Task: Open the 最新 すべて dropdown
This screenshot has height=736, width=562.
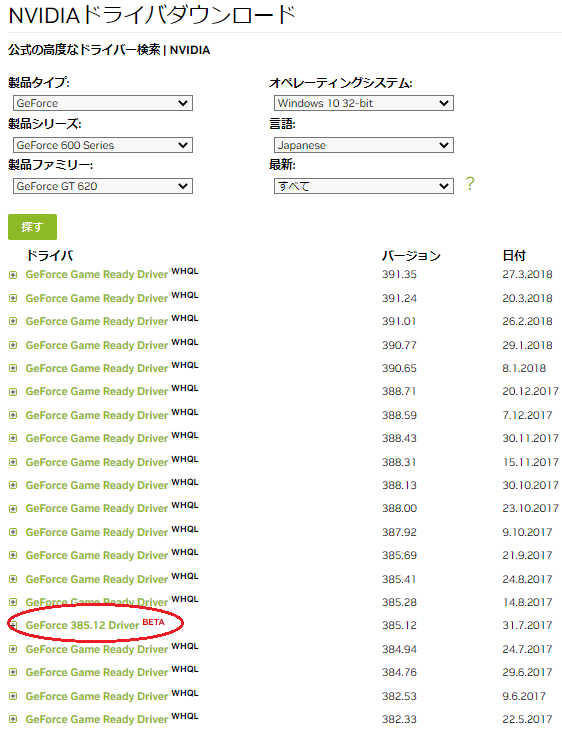Action: [364, 186]
